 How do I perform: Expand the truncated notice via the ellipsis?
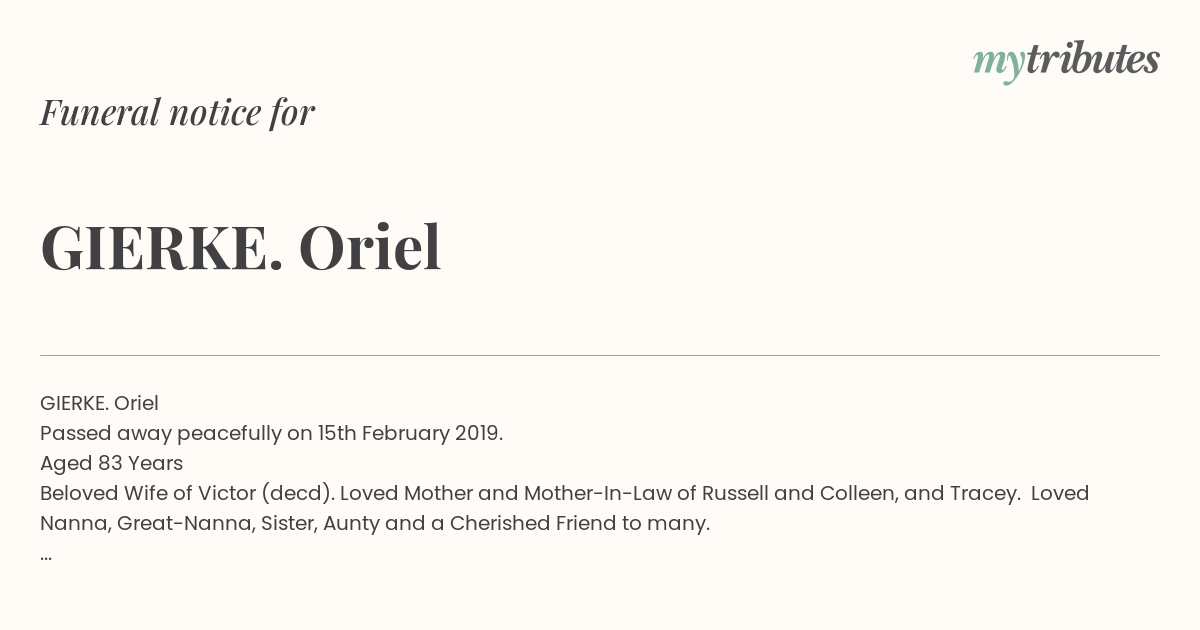point(46,555)
